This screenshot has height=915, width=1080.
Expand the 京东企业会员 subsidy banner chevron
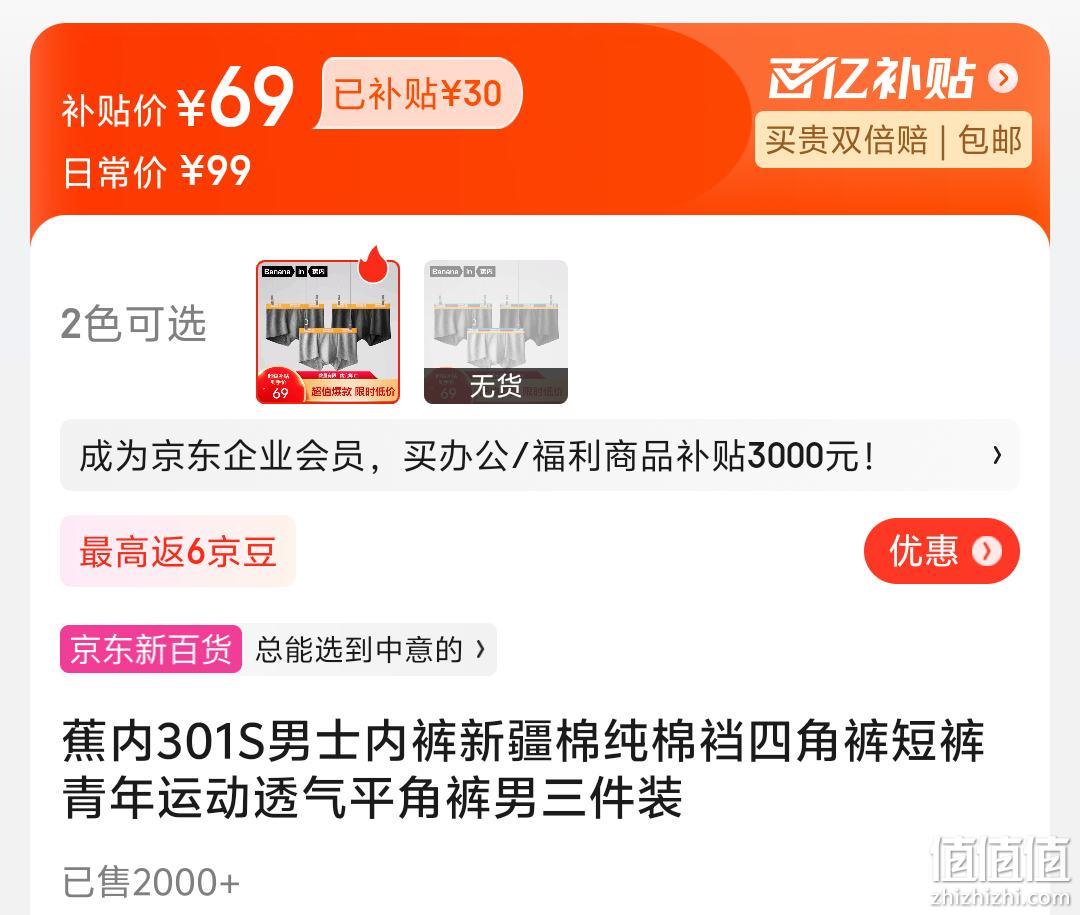(997, 455)
